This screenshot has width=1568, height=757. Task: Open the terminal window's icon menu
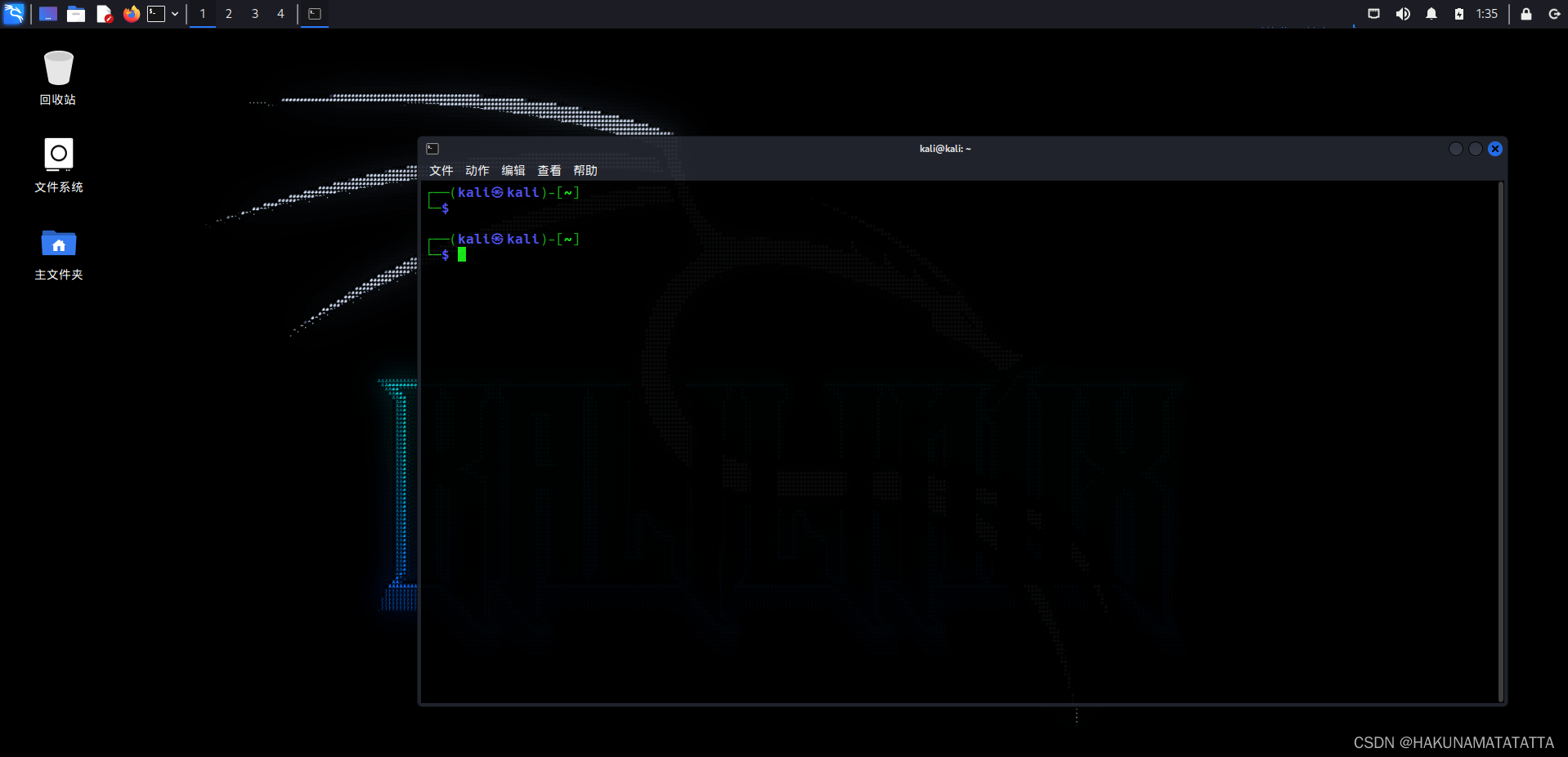[x=432, y=148]
